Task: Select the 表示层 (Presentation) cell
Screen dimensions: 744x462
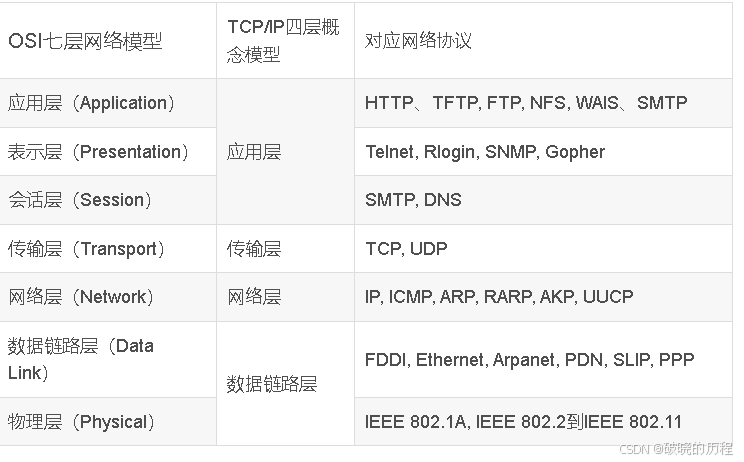Action: coord(99,152)
